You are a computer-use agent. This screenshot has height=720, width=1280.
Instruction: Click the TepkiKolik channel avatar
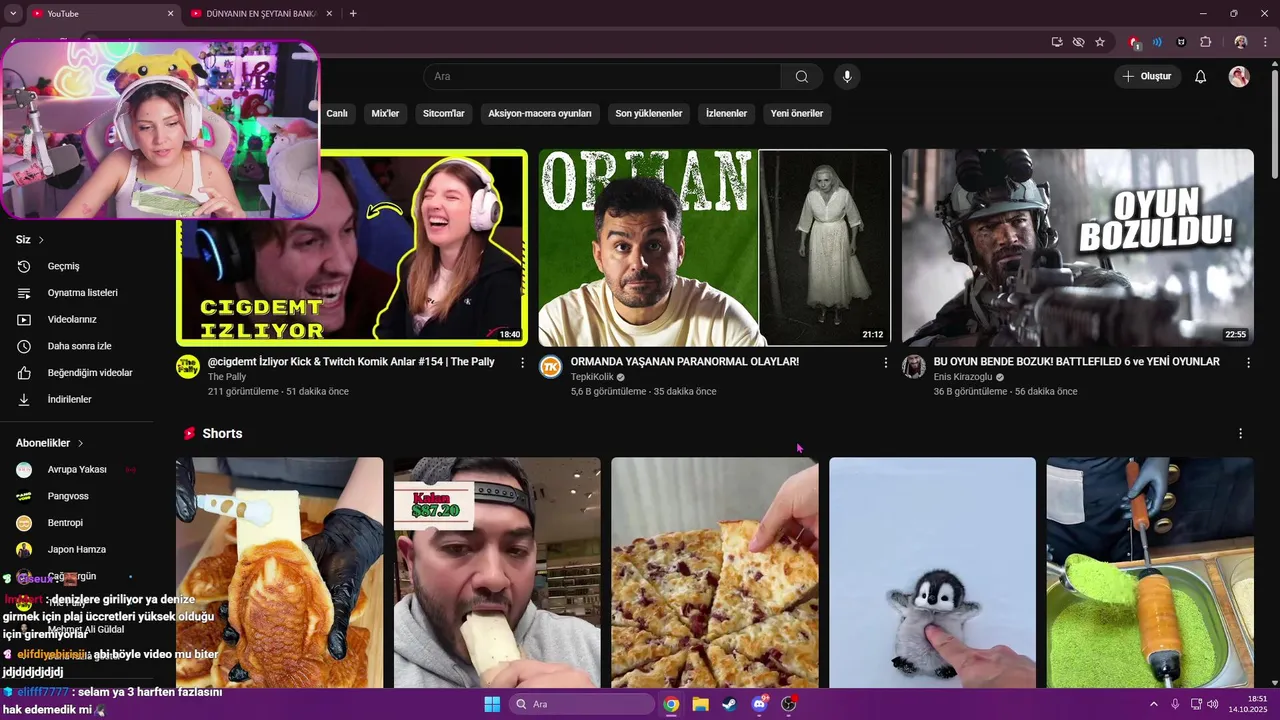tap(551, 367)
